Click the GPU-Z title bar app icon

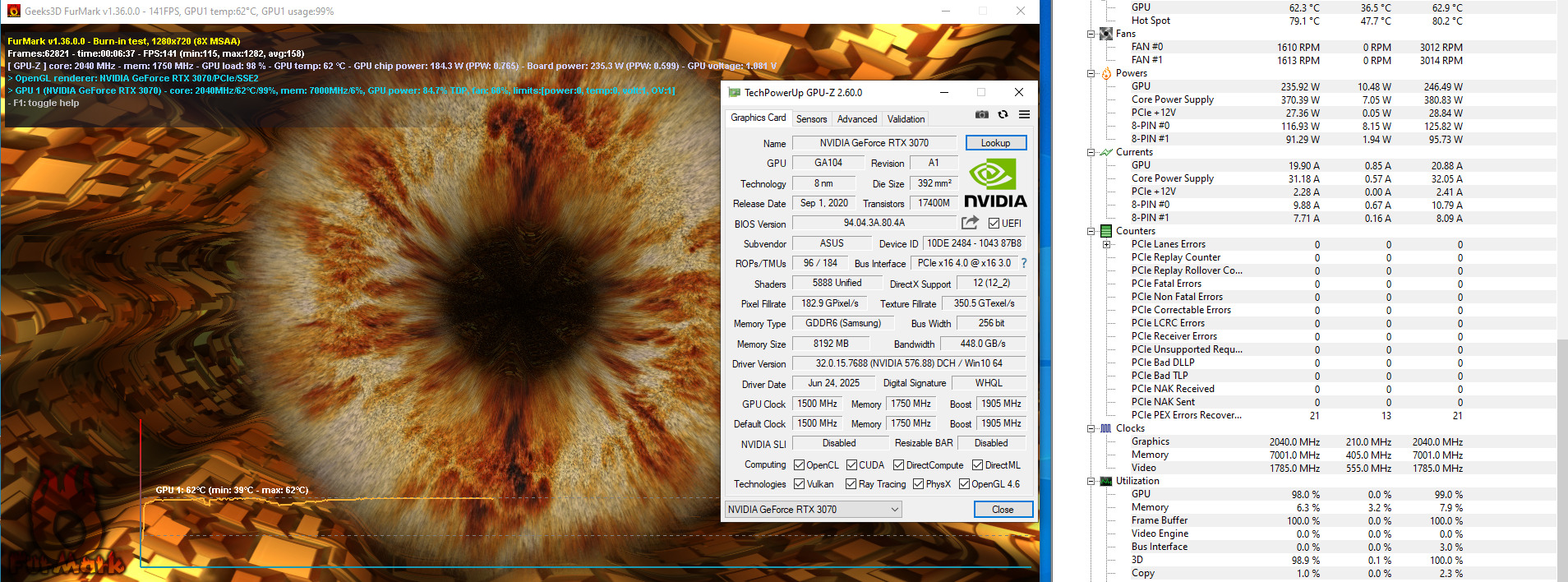[x=734, y=92]
